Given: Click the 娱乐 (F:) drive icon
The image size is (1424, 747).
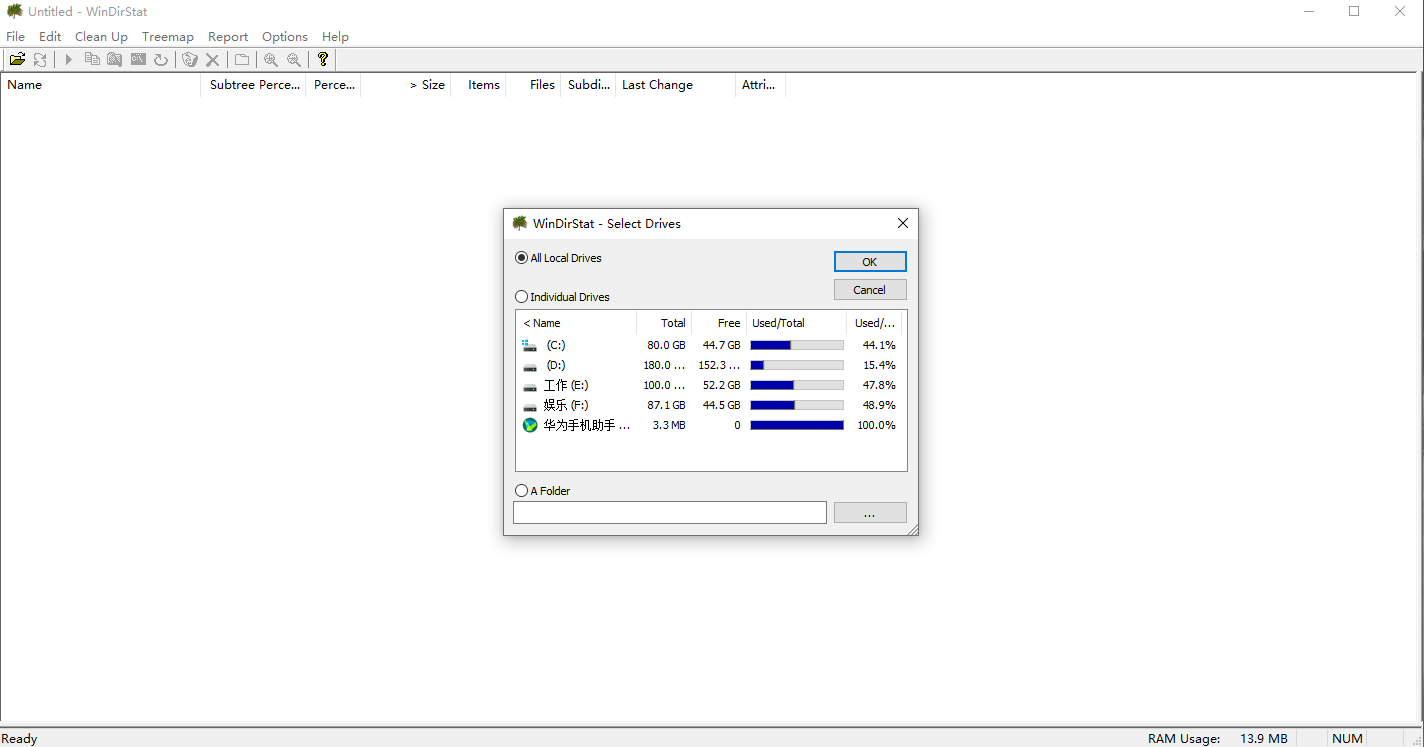Looking at the screenshot, I should pyautogui.click(x=530, y=405).
